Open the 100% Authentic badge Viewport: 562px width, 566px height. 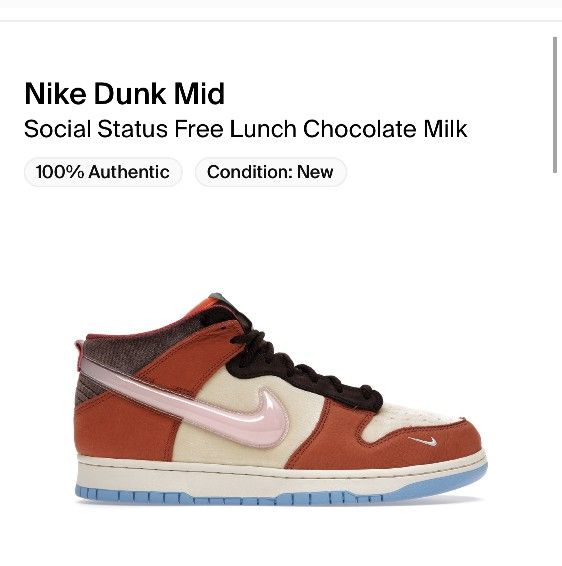103,172
